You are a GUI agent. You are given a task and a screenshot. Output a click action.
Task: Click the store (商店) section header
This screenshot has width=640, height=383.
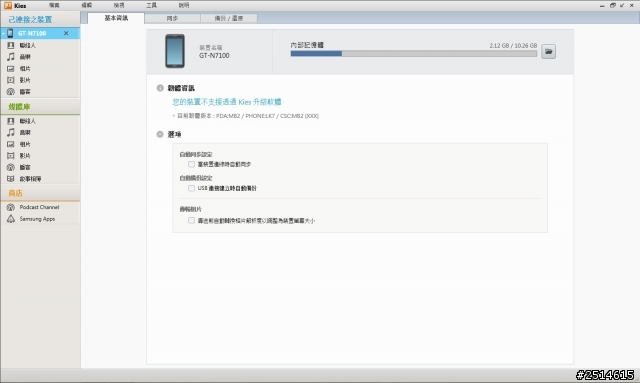(x=40, y=193)
